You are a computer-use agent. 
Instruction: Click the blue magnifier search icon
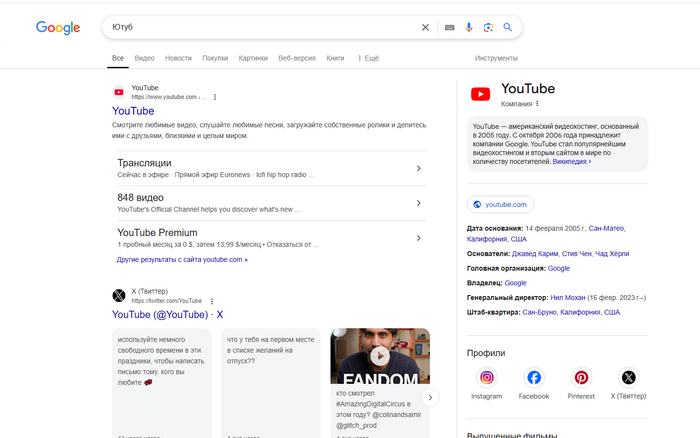pyautogui.click(x=508, y=27)
